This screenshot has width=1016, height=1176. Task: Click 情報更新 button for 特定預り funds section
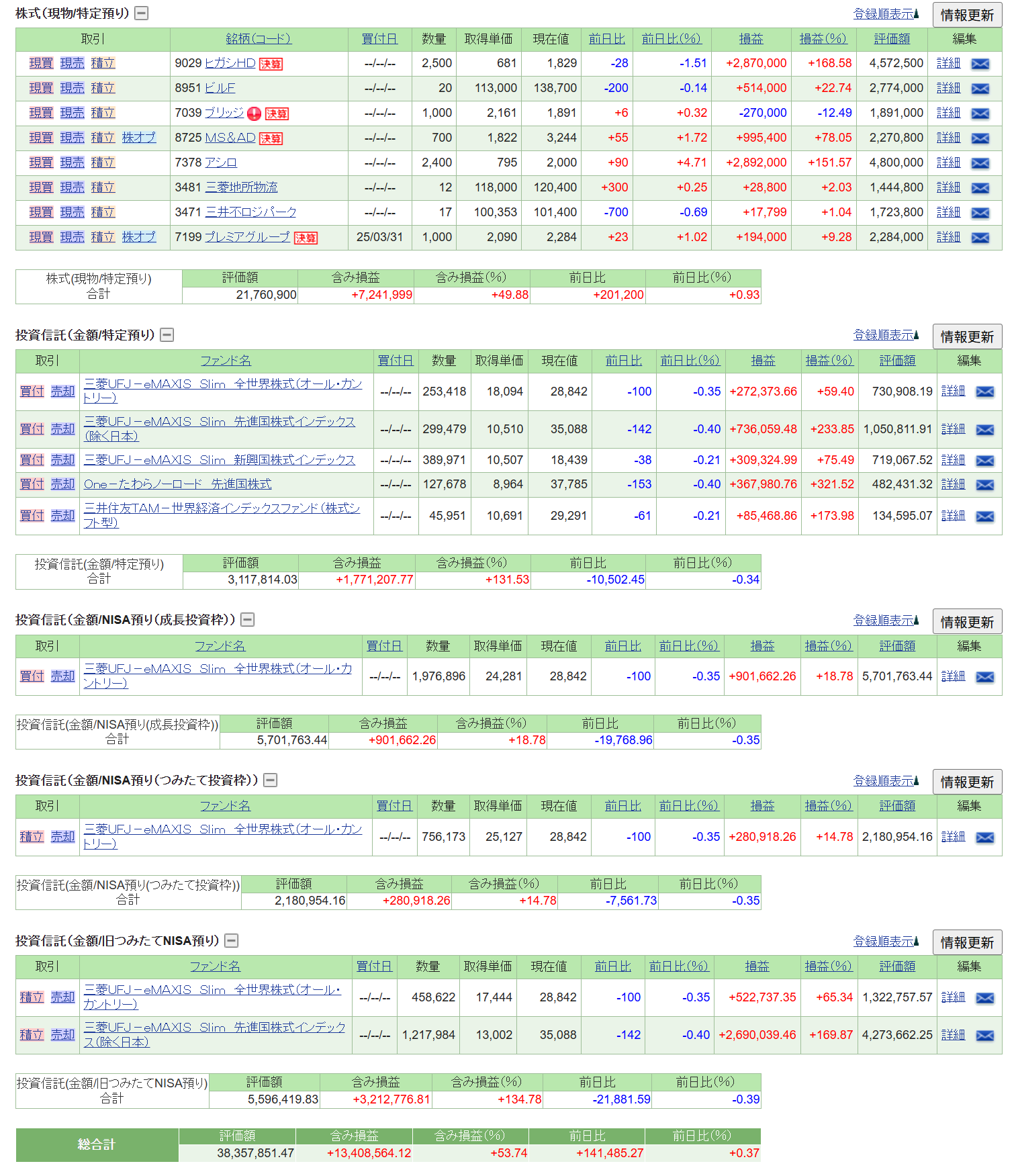pos(967,336)
